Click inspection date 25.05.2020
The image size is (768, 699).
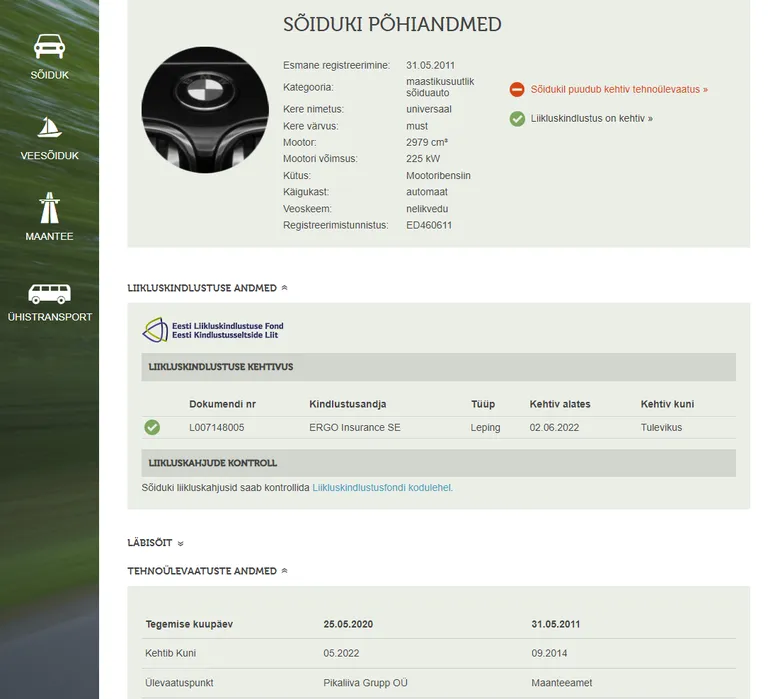348,624
